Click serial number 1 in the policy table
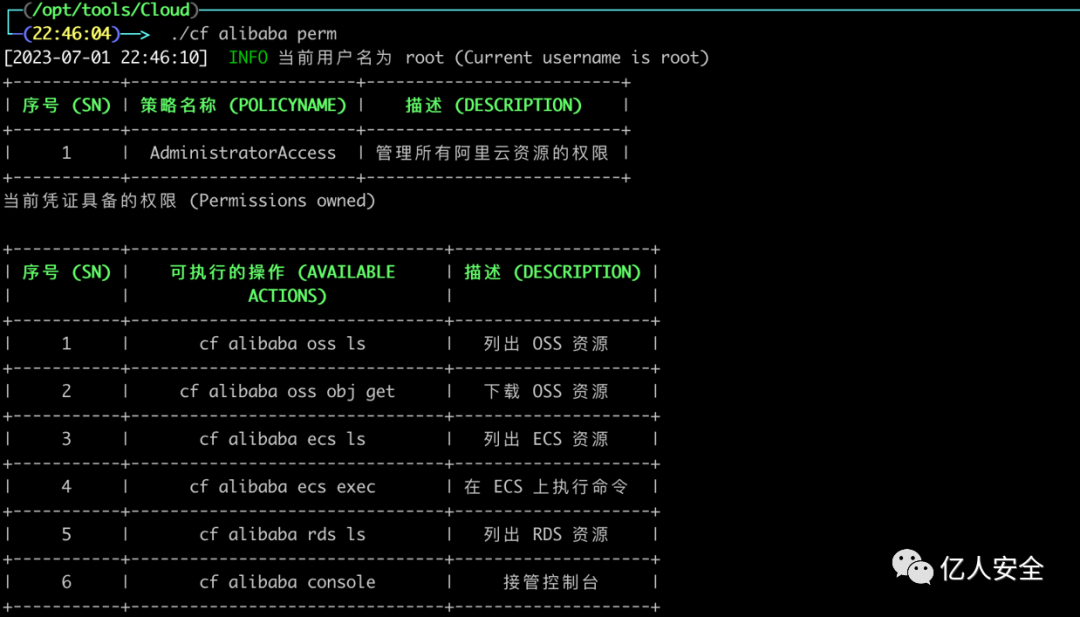The image size is (1080, 617). click(x=66, y=153)
